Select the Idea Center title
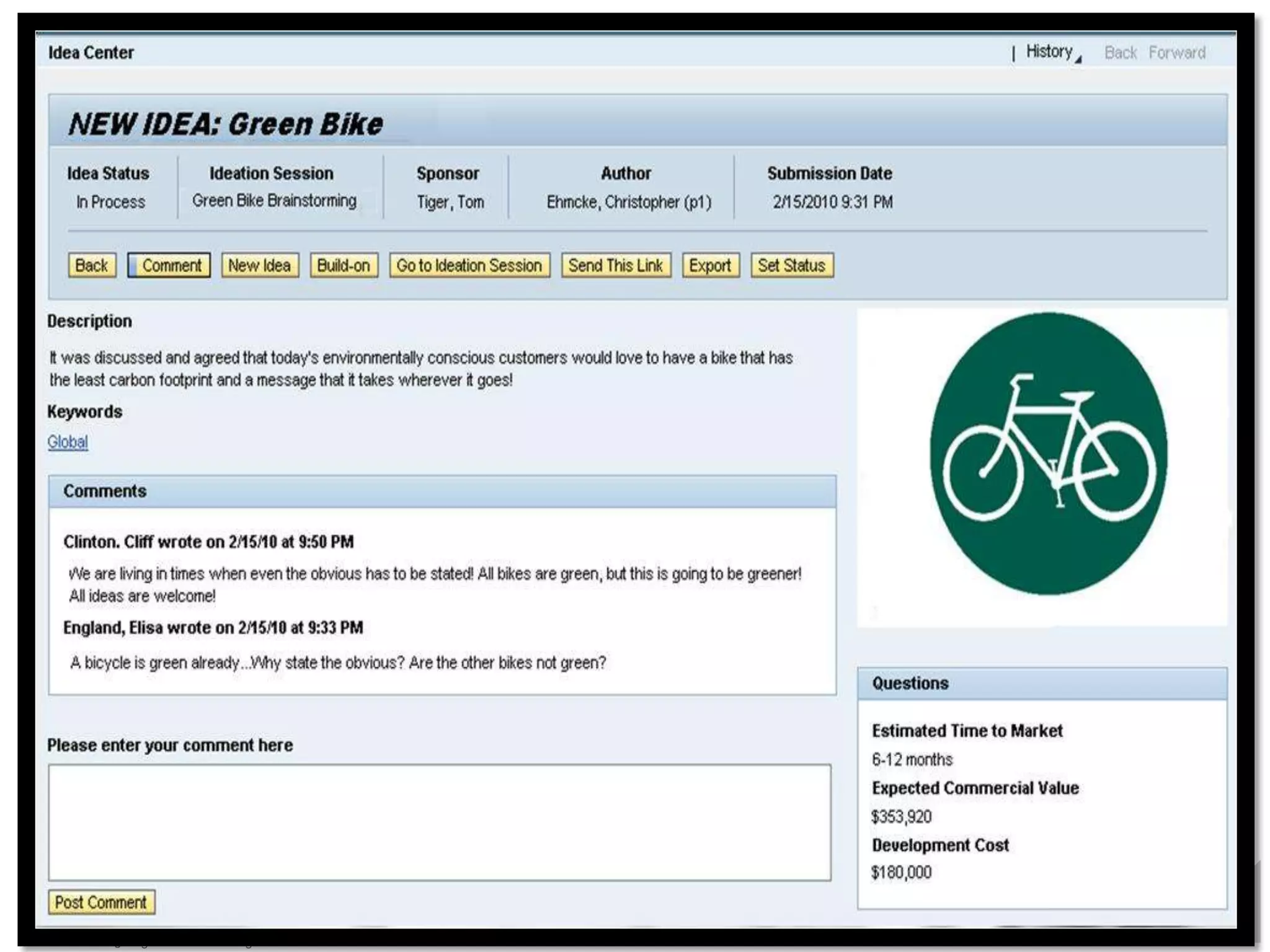Image resolution: width=1270 pixels, height=952 pixels. point(91,53)
